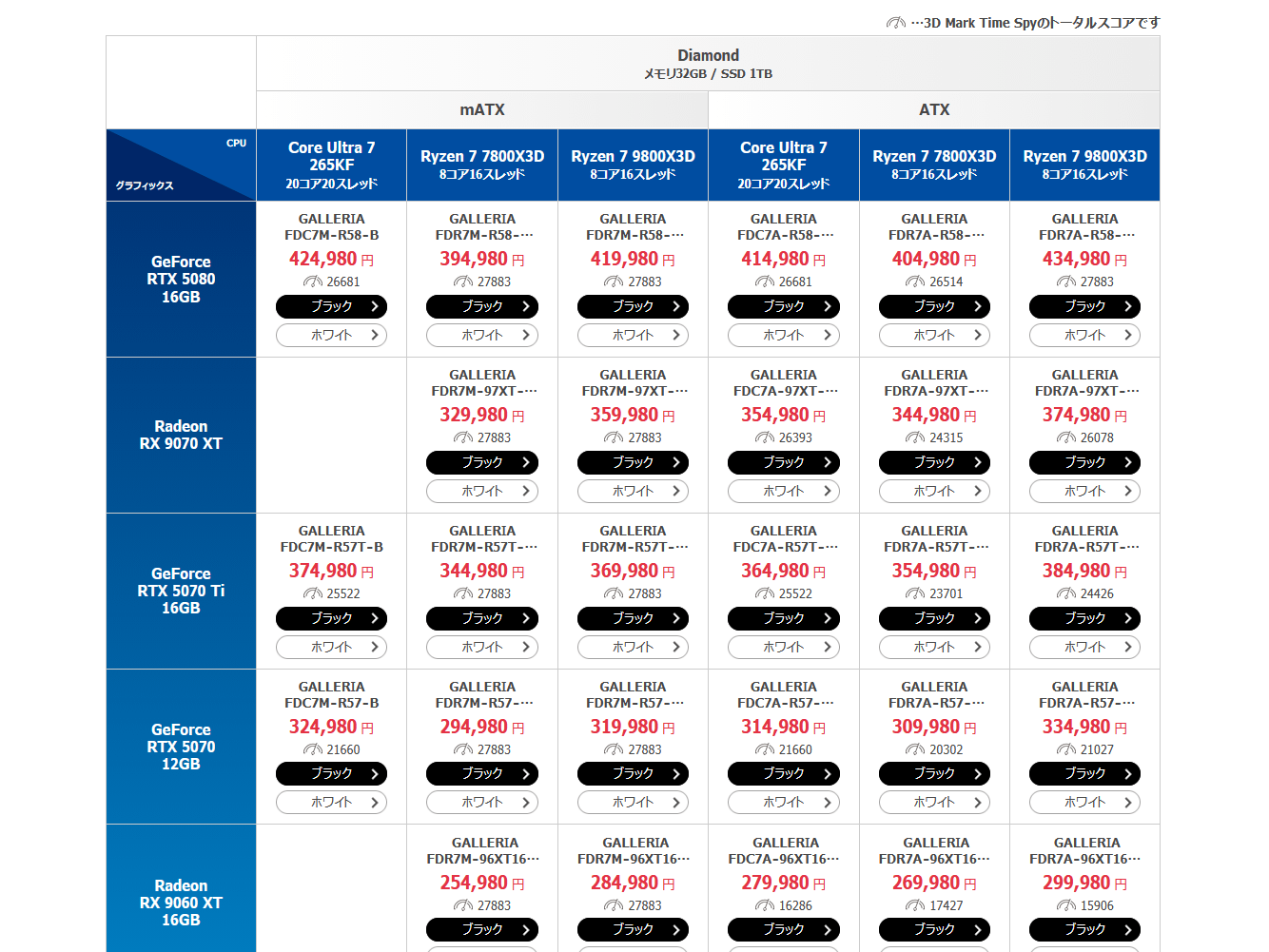Click the speedometer icon beside score 15906
Image resolution: width=1269 pixels, height=952 pixels.
coord(1066,905)
